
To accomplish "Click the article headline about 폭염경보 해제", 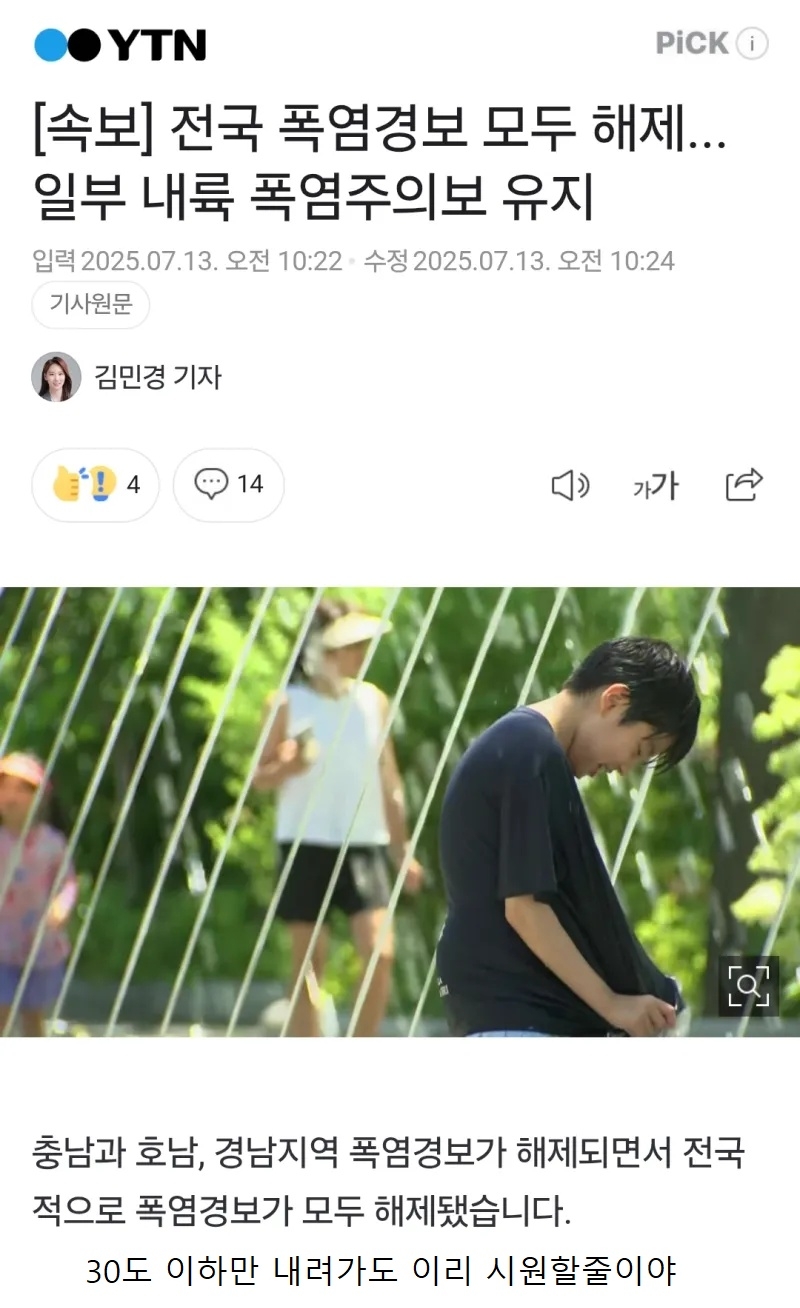I will 380,163.
